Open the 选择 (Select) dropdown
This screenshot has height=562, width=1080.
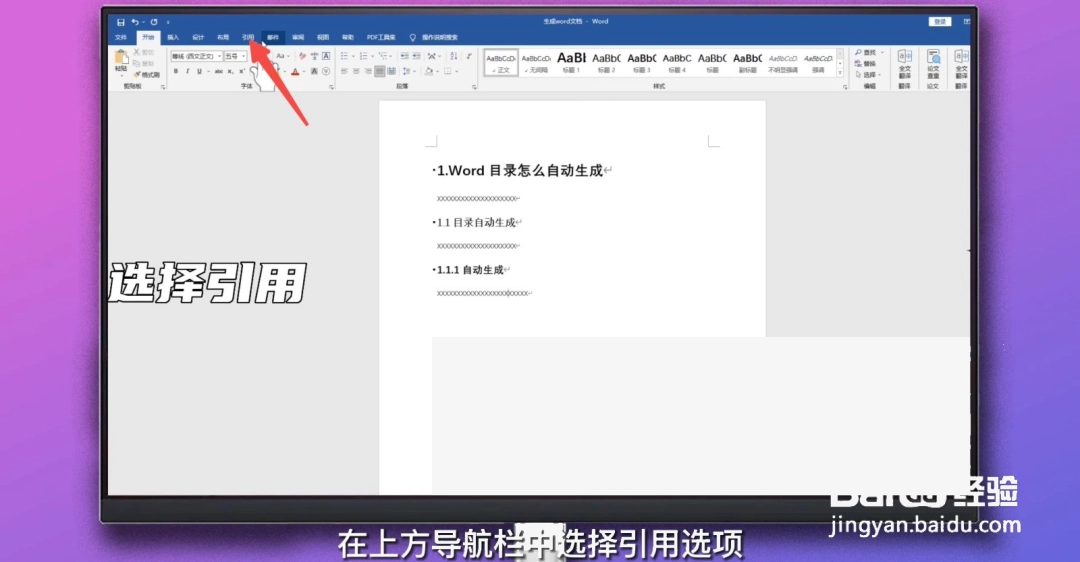tap(868, 74)
